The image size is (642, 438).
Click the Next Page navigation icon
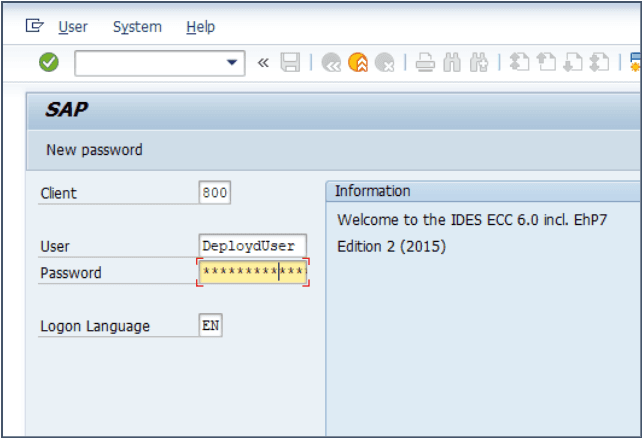click(x=573, y=63)
